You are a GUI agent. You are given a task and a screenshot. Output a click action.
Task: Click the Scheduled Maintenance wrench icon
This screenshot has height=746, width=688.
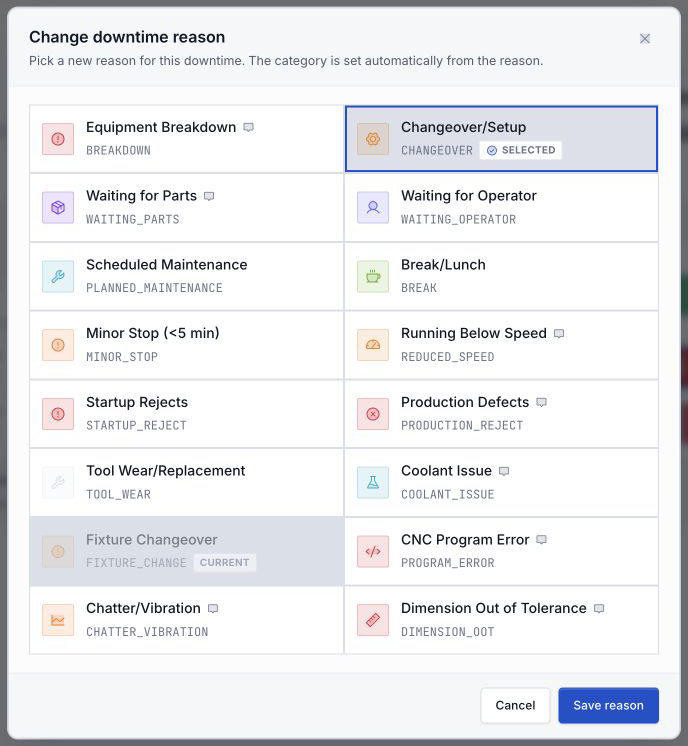58,276
